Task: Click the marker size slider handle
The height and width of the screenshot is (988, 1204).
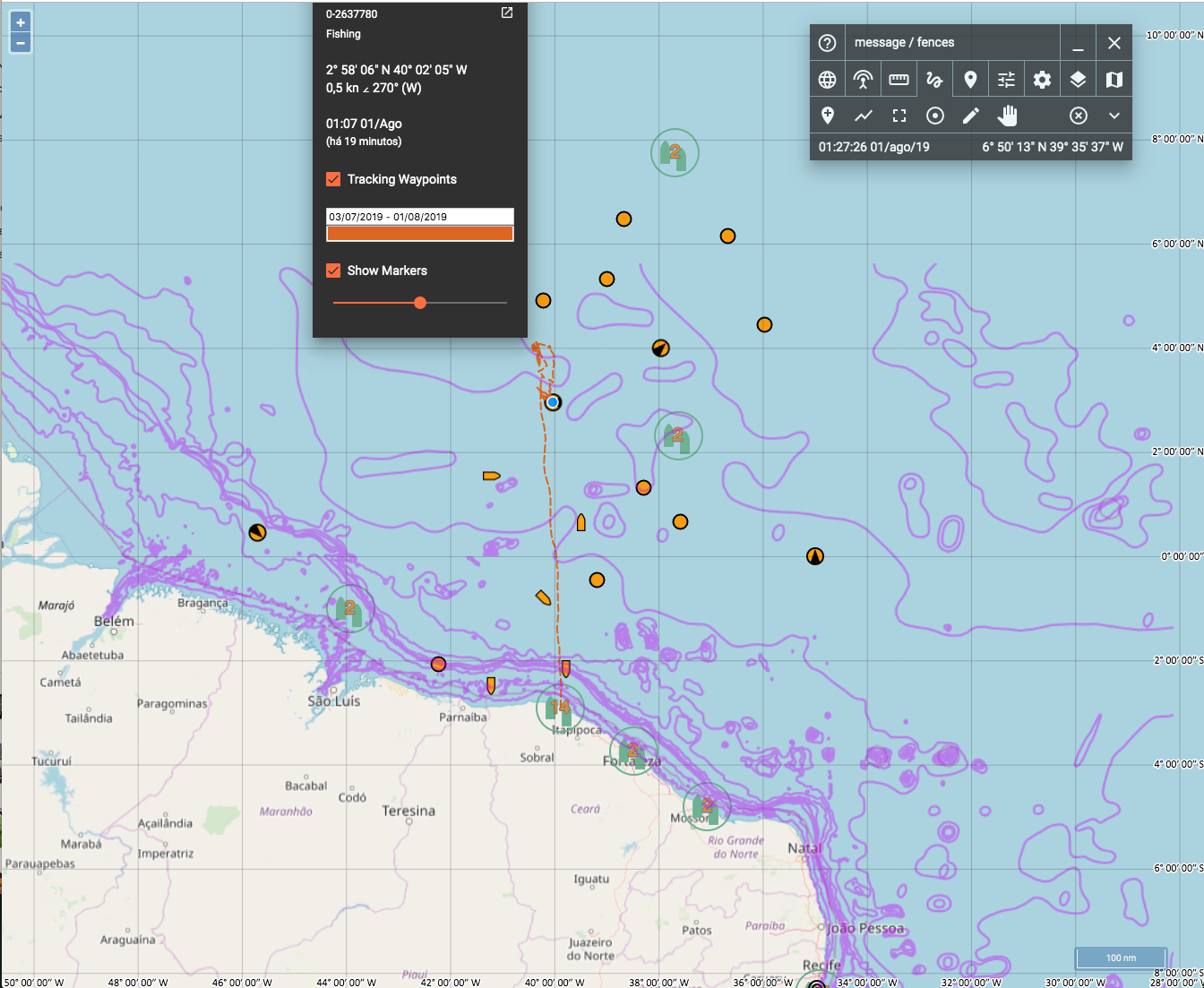Action: pos(420,303)
